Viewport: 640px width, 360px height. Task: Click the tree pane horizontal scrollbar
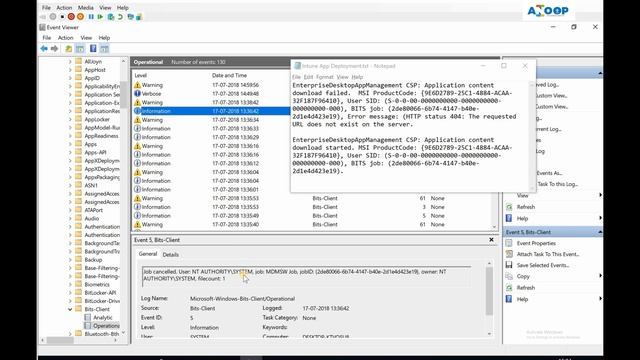pos(60,340)
